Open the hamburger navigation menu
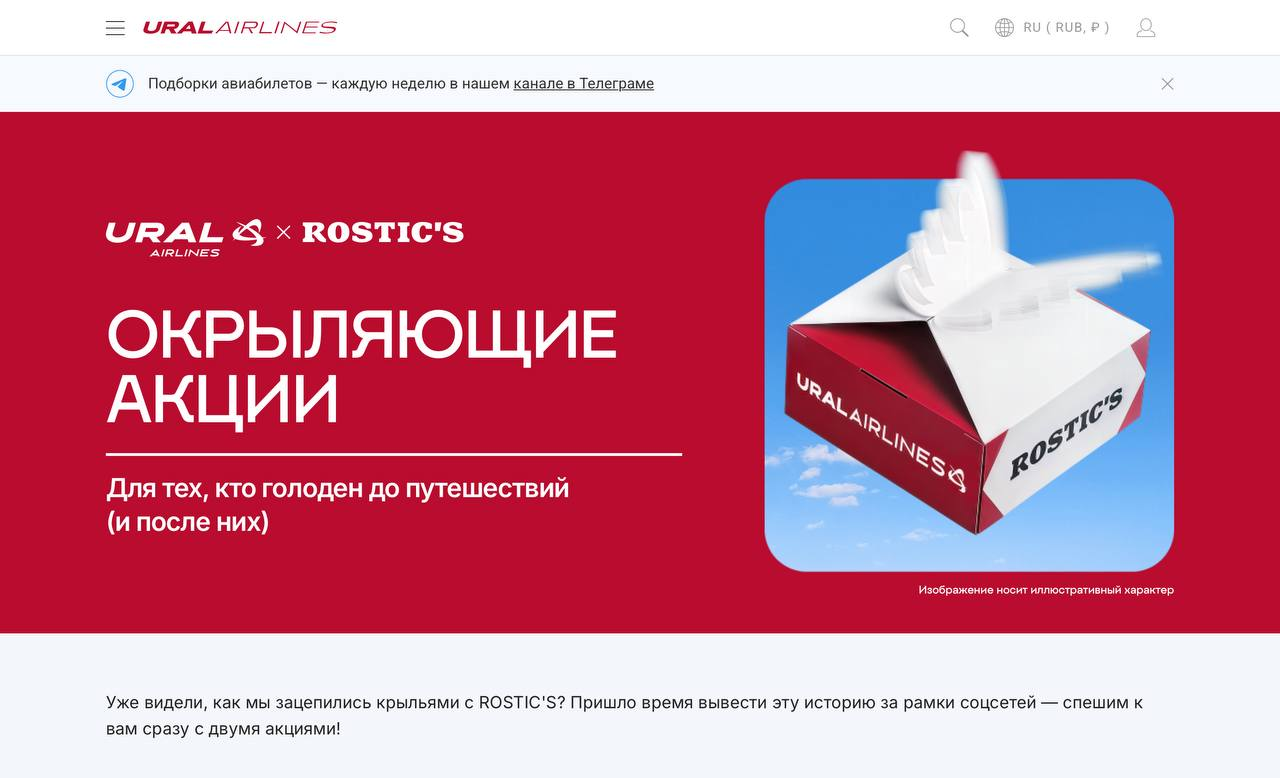Screen dimensions: 1280x778 pyautogui.click(x=115, y=28)
